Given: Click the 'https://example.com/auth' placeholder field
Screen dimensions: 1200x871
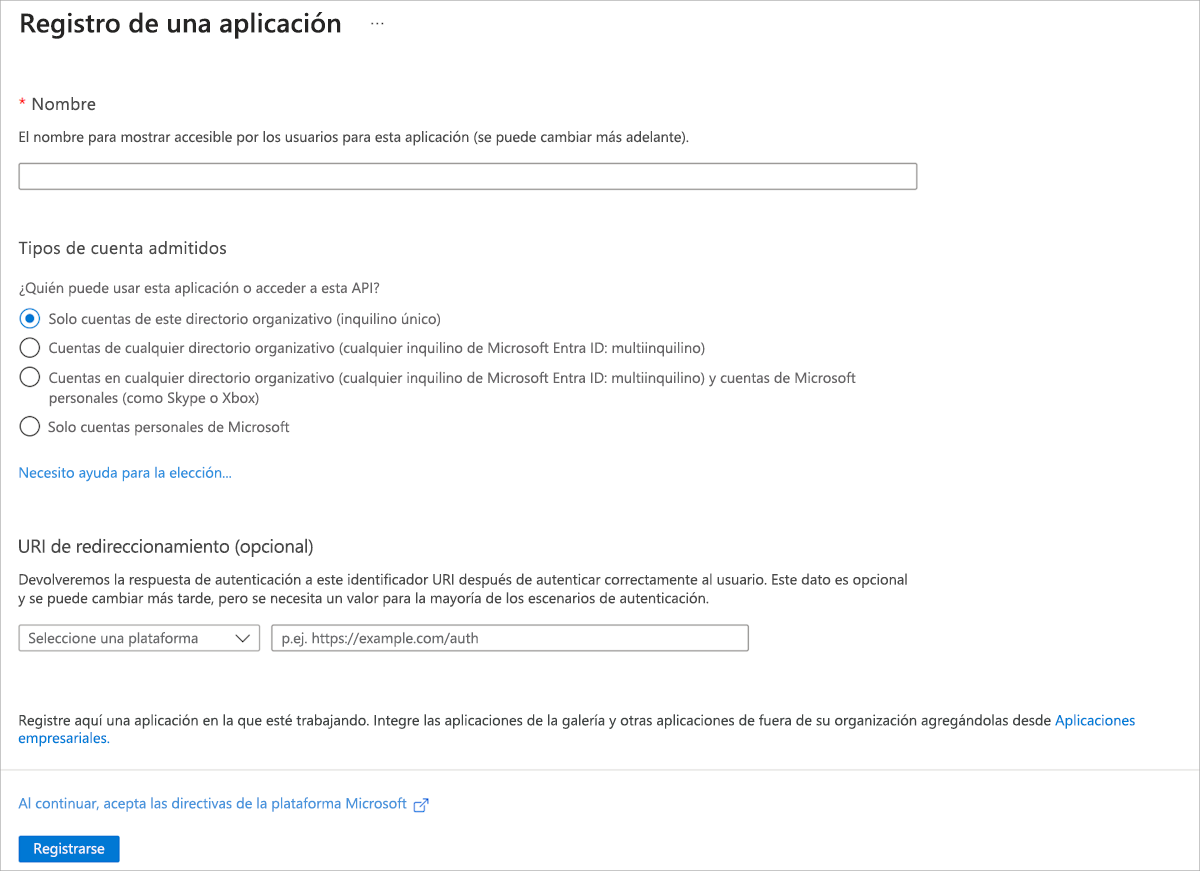Looking at the screenshot, I should 510,637.
